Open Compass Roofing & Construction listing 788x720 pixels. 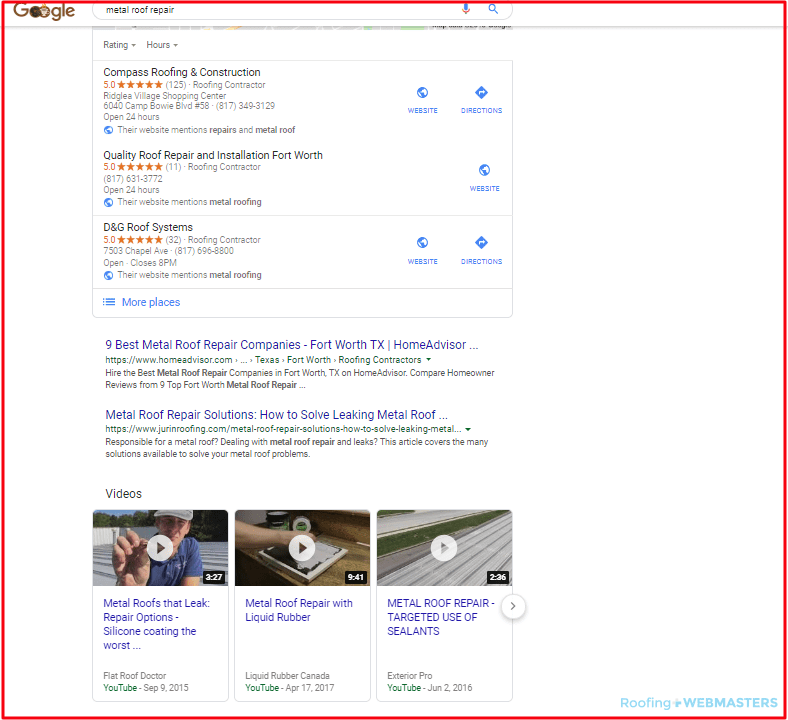182,72
